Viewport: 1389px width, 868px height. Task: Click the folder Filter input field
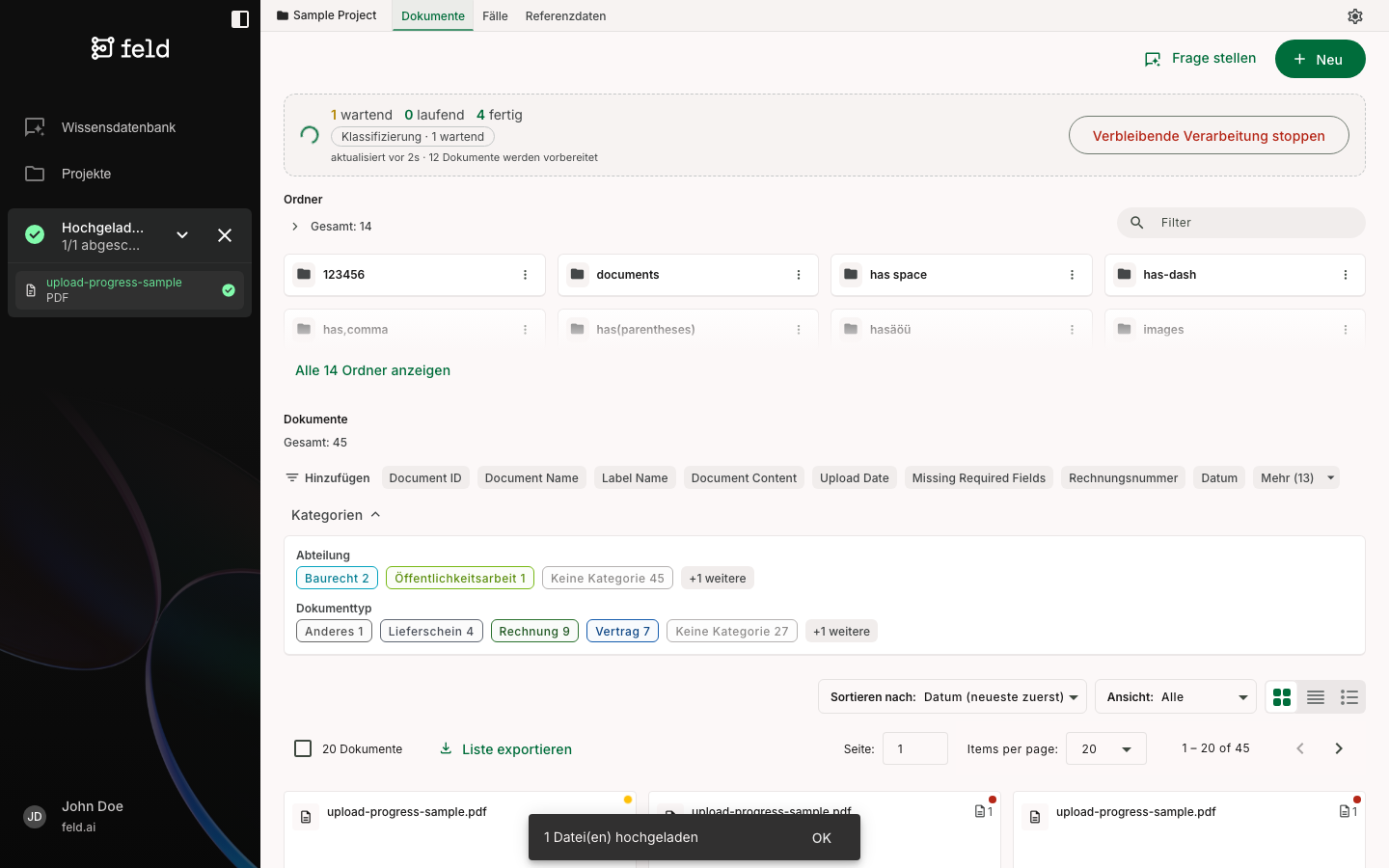click(x=1241, y=223)
